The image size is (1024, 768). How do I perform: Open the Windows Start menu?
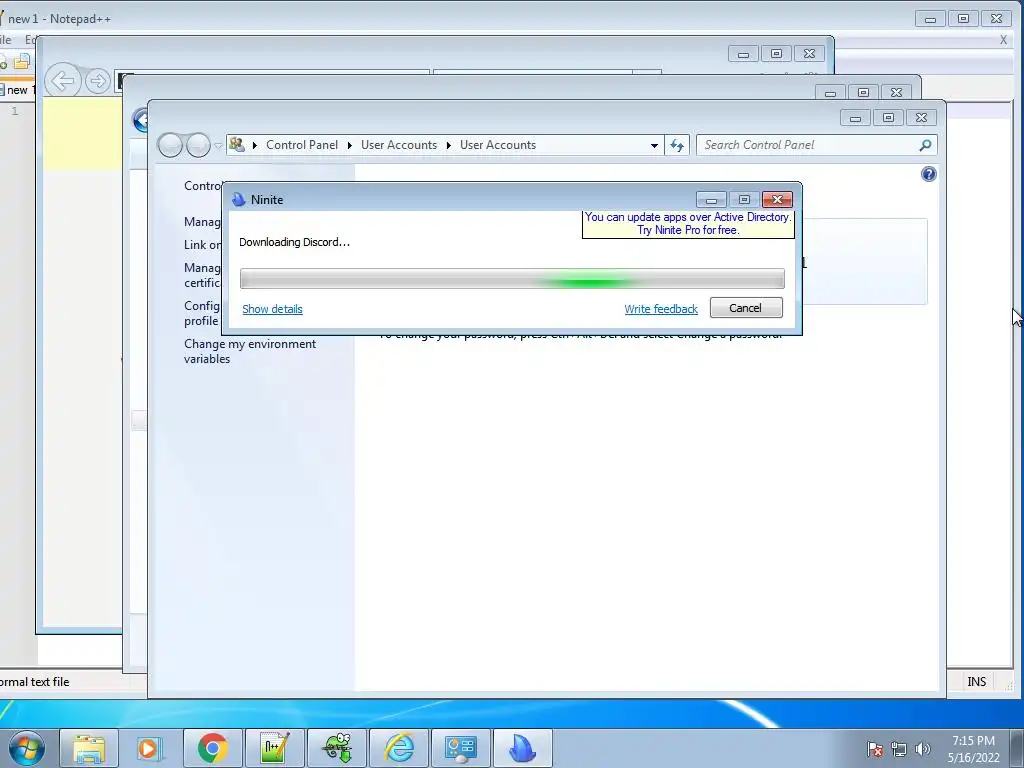pyautogui.click(x=26, y=748)
